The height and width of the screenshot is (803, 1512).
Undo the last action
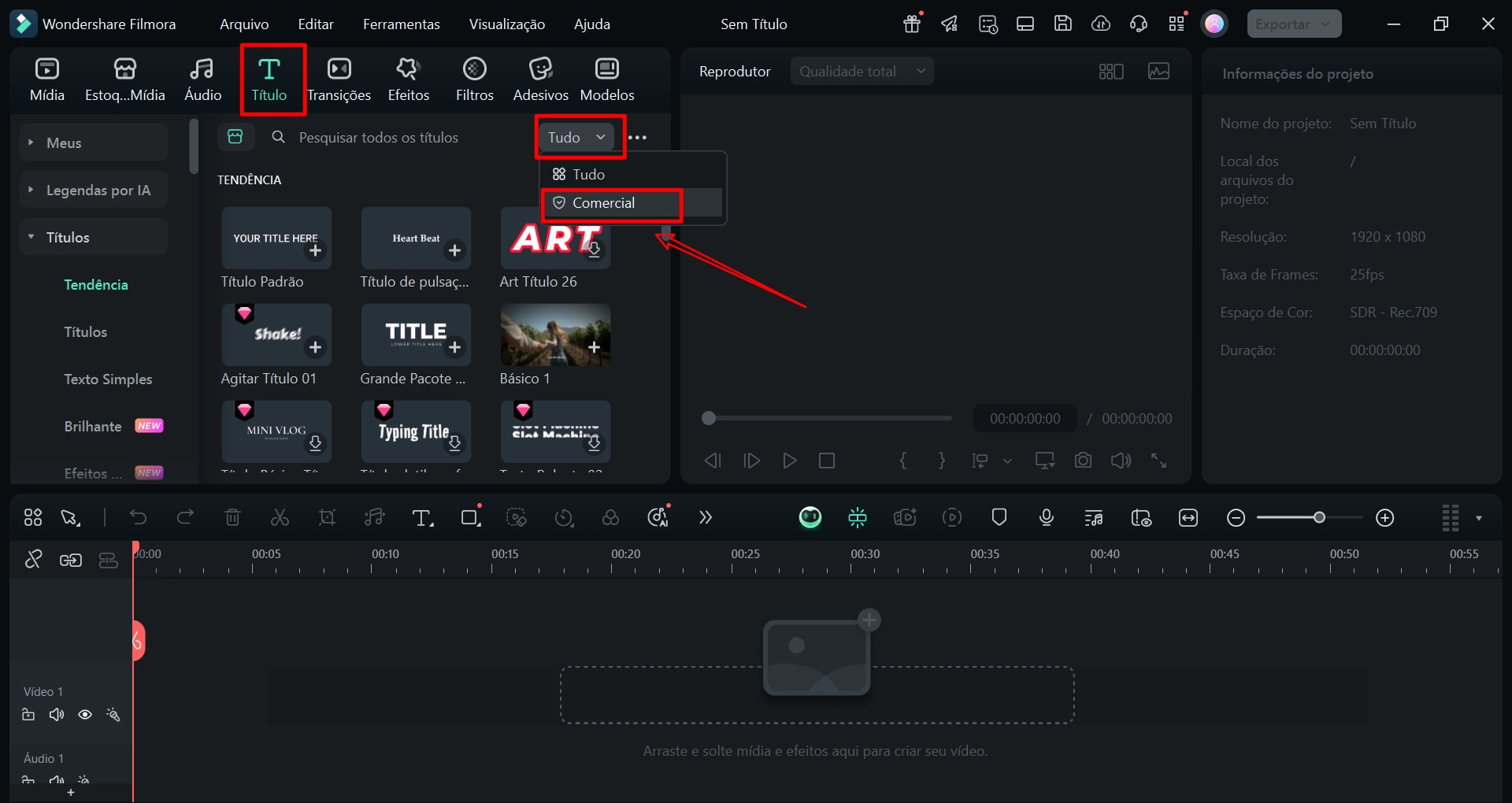[x=138, y=517]
